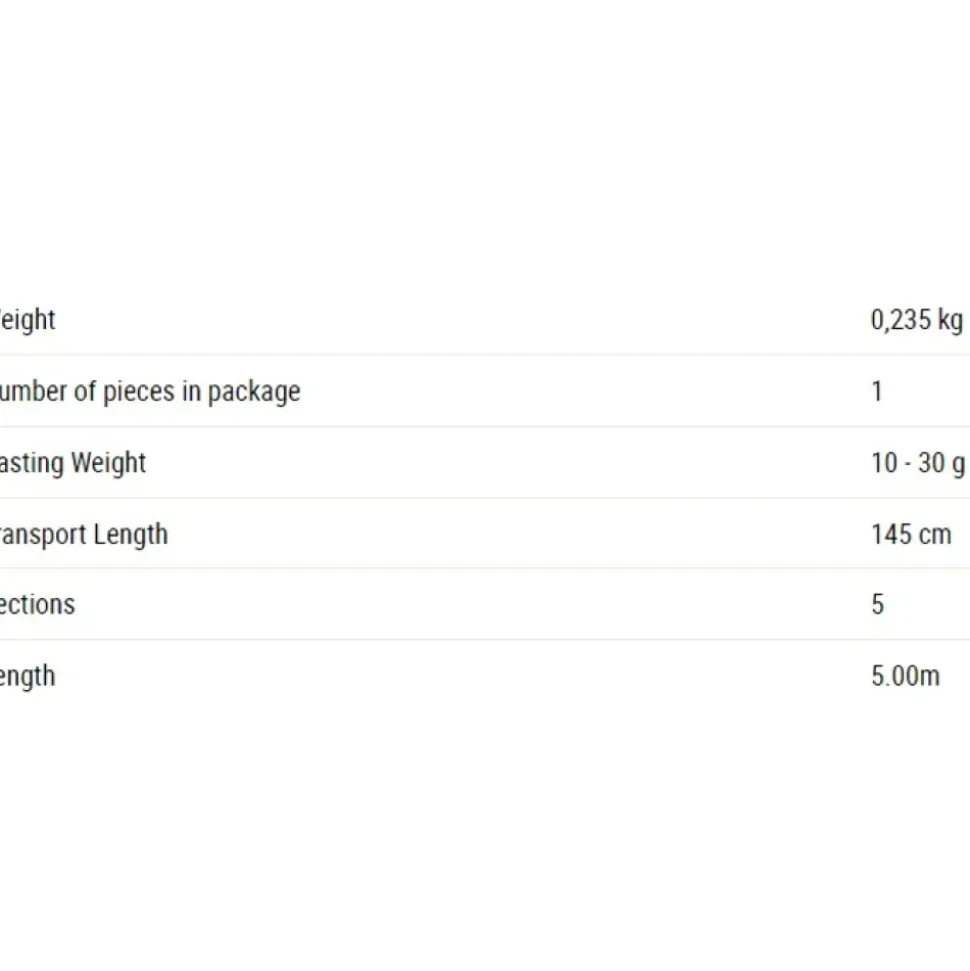This screenshot has height=971, width=970.
Task: Click the word package in pieces row
Action: (254, 393)
